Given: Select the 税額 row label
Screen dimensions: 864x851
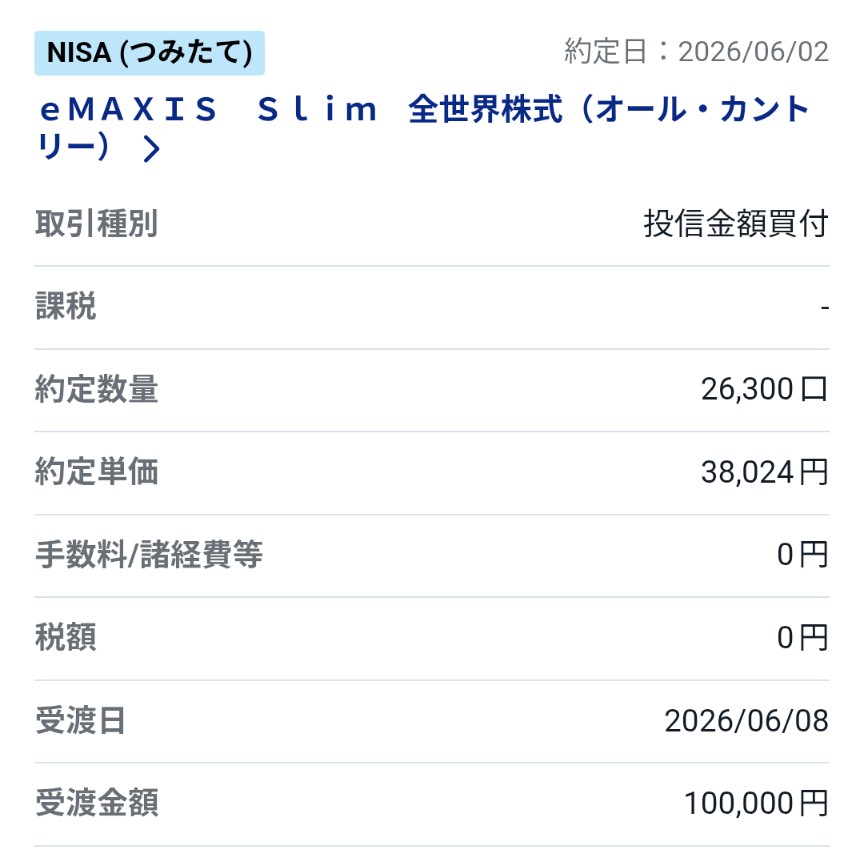Looking at the screenshot, I should pyautogui.click(x=66, y=637).
